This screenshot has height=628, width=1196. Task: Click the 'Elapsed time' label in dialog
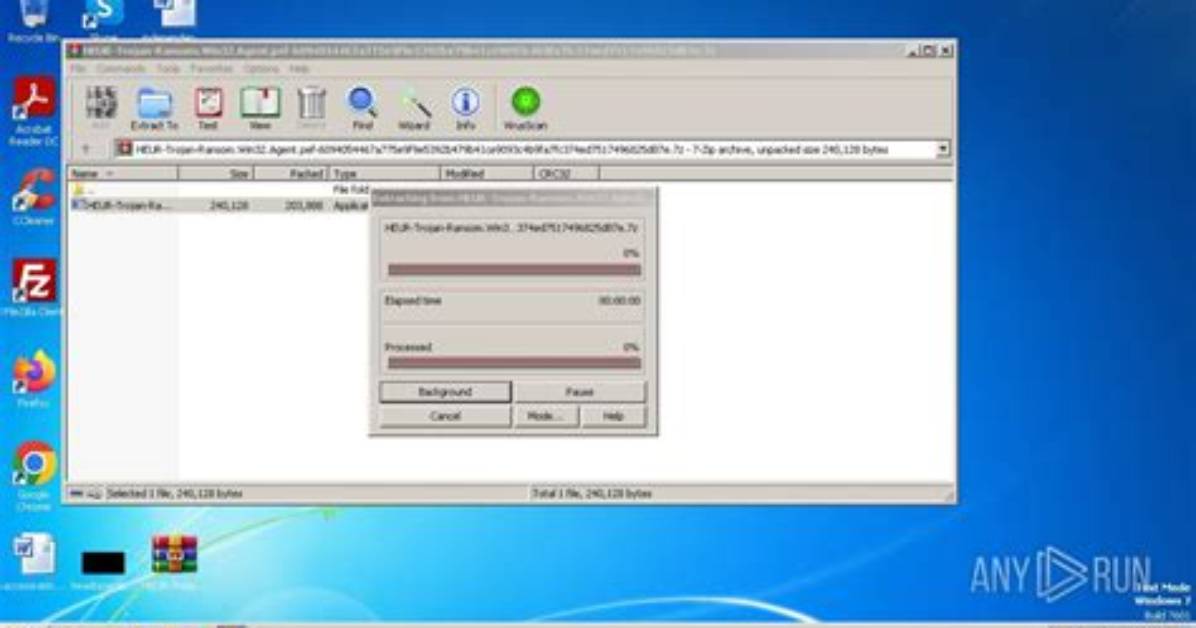pyautogui.click(x=413, y=301)
